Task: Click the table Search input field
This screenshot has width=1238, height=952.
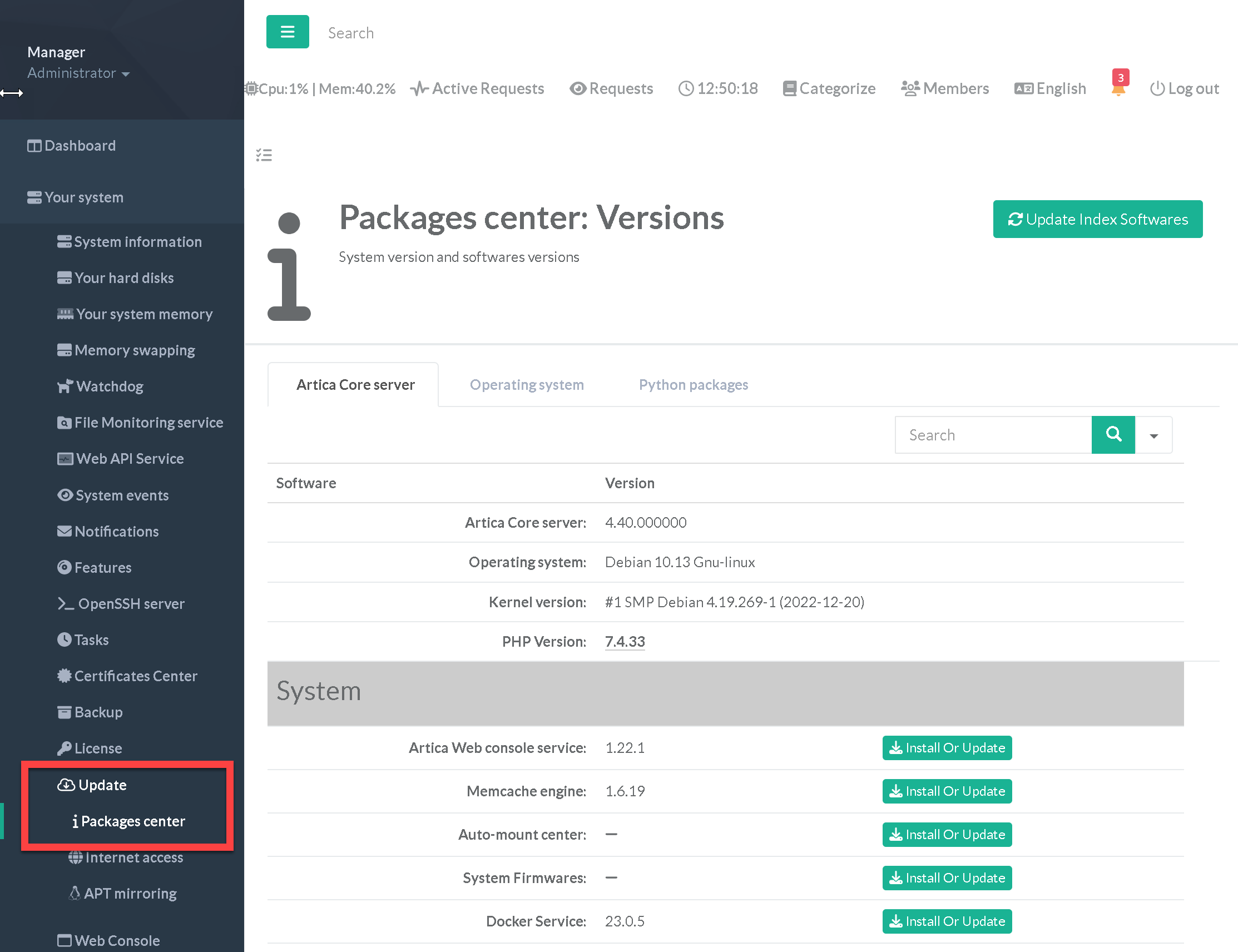Action: pos(993,435)
